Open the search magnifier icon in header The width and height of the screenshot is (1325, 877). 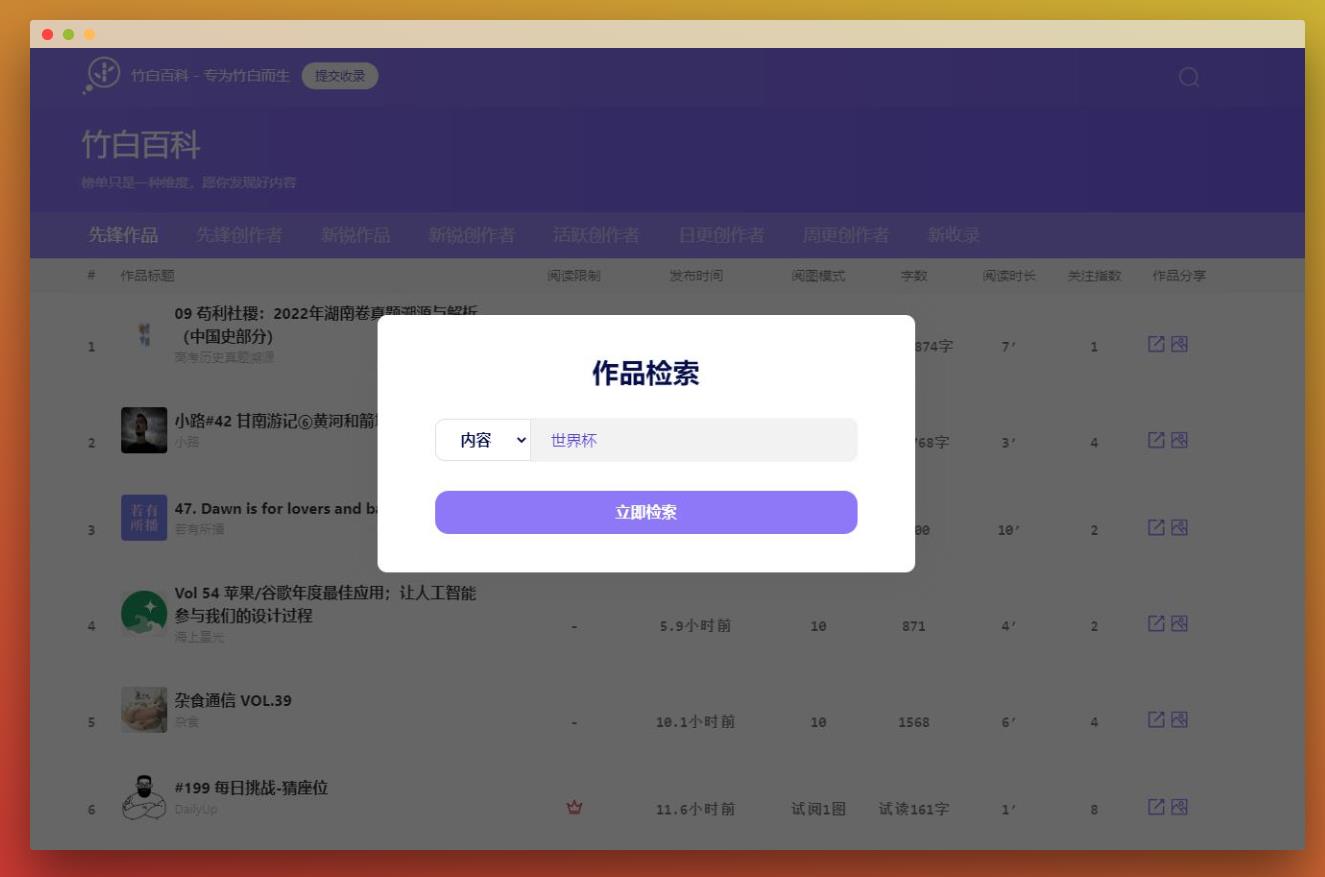[1188, 77]
